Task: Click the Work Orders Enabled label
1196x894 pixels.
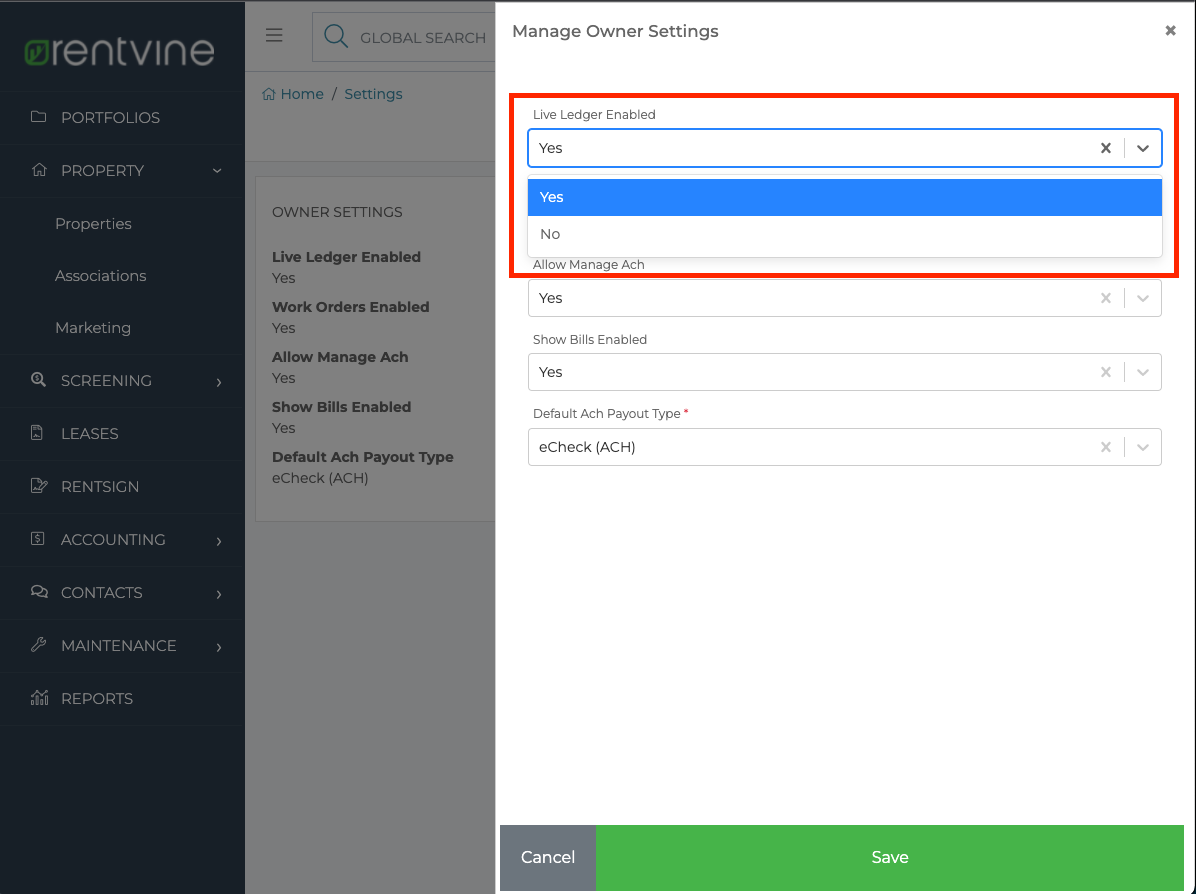Action: [x=351, y=307]
